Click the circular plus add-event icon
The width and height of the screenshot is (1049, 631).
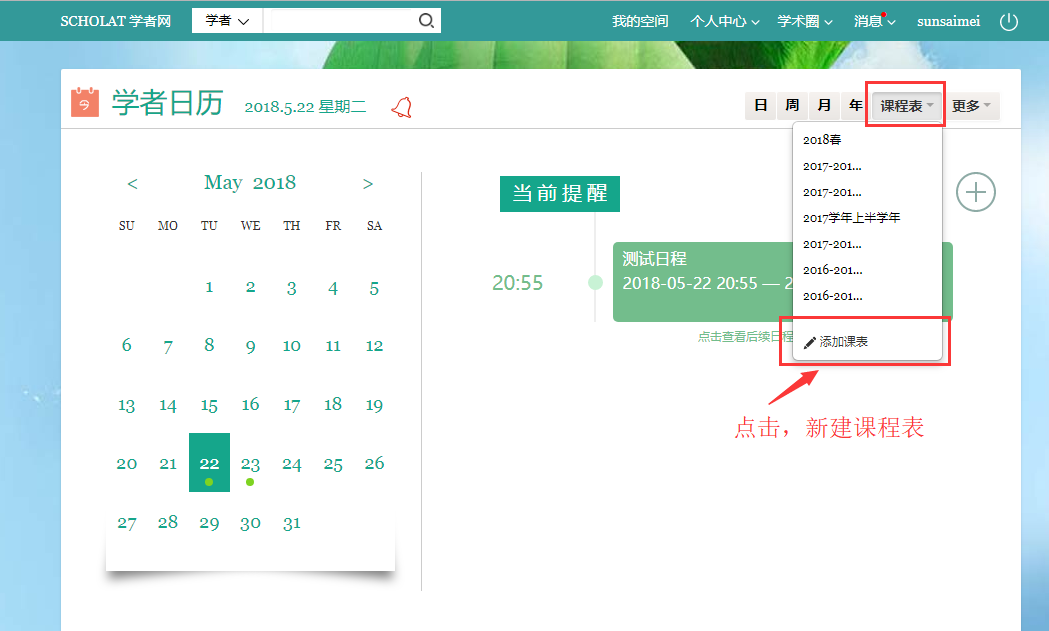pyautogui.click(x=975, y=192)
